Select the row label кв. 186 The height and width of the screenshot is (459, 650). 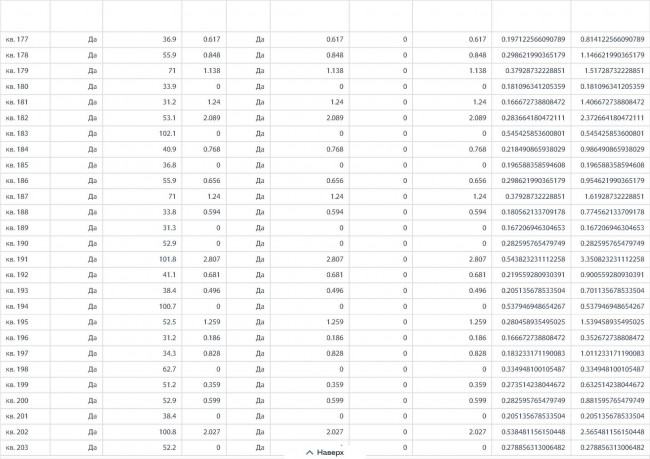[17, 181]
